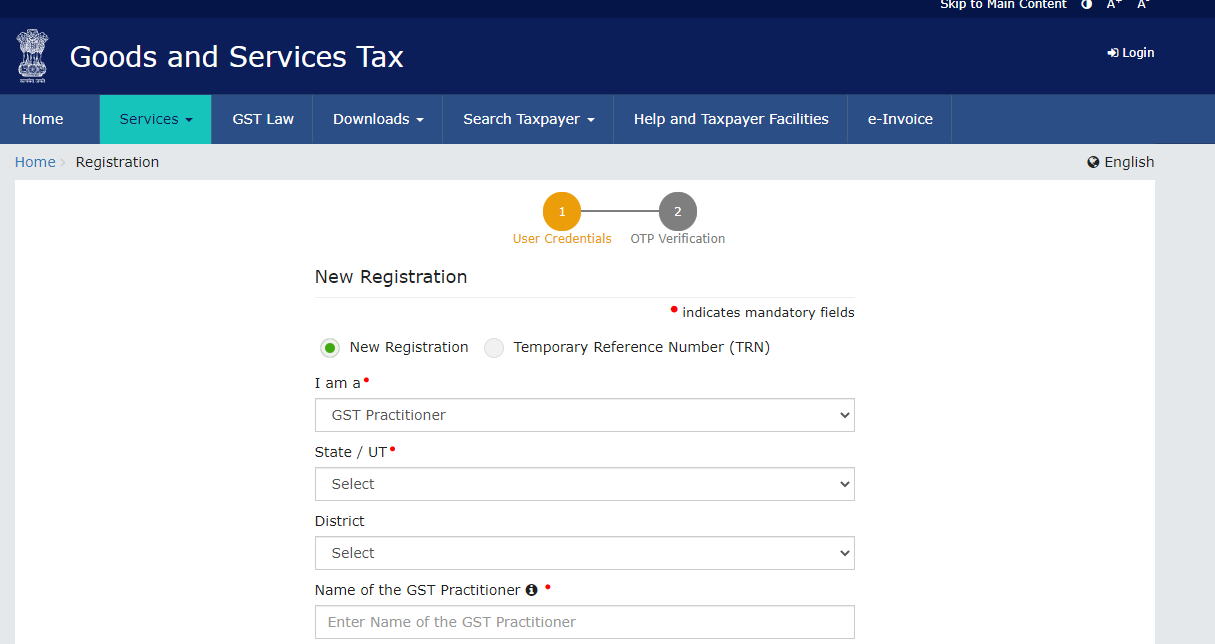Select the New Registration radio button
Viewport: 1215px width, 644px height.
tap(330, 347)
